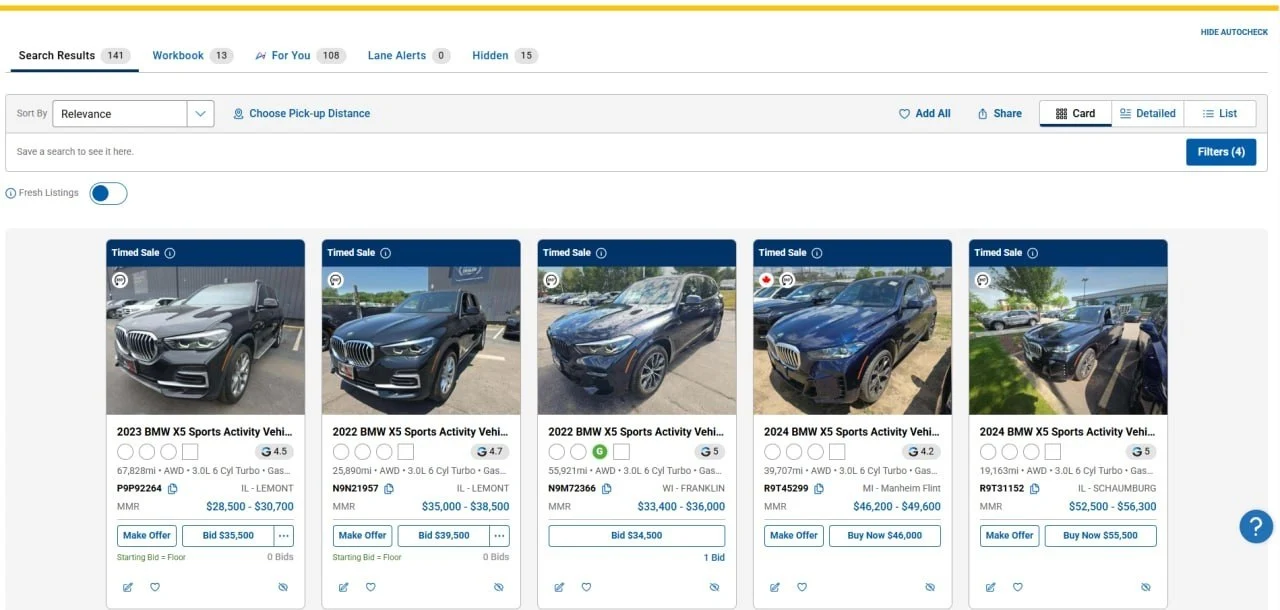Open title of 2022 BMW X5 N9N21957
1280x610 pixels.
coord(420,432)
